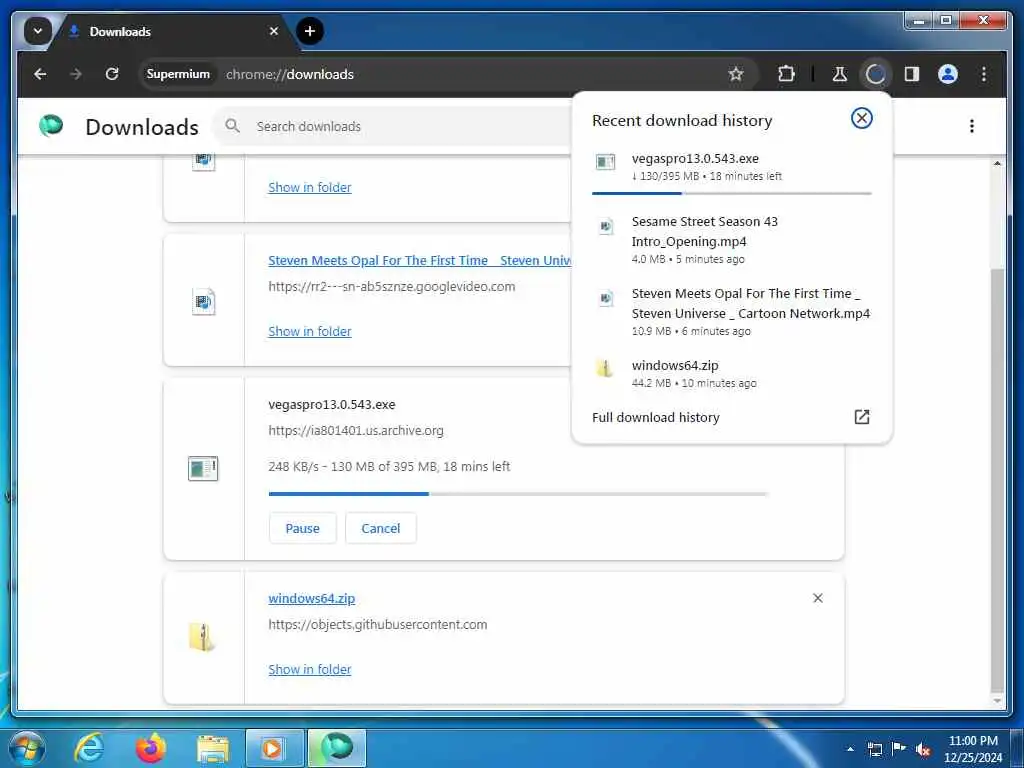Screen dimensions: 1024x768
Task: Go back to previous page
Action: click(x=40, y=74)
